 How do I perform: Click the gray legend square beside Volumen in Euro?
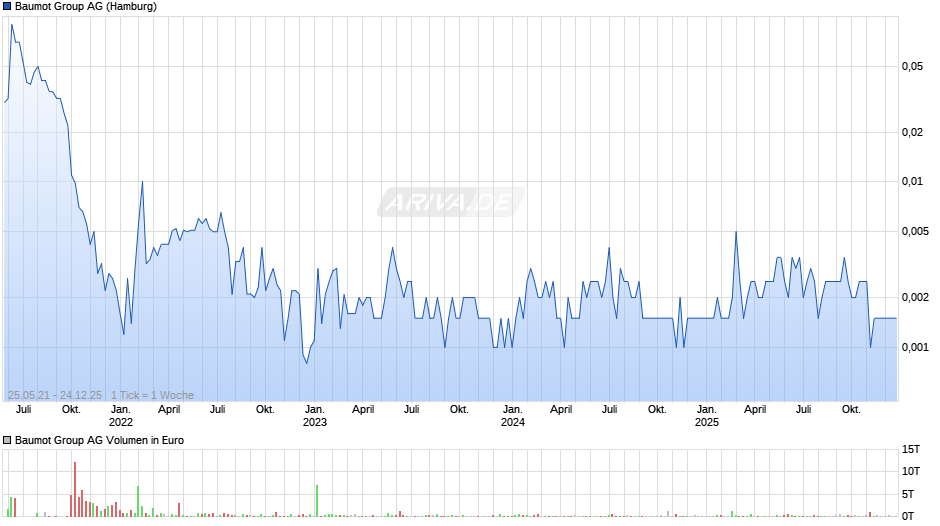click(7, 440)
